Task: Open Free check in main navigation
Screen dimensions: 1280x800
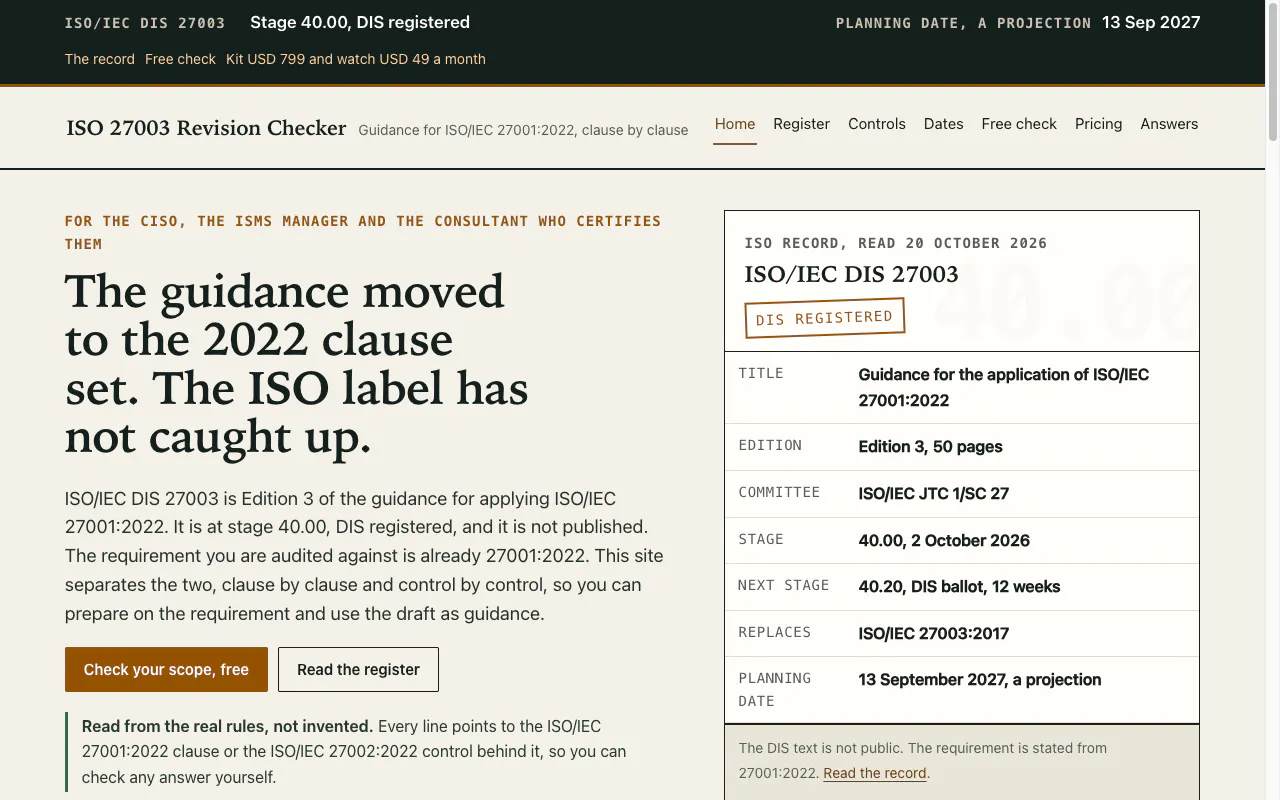Action: point(1019,124)
